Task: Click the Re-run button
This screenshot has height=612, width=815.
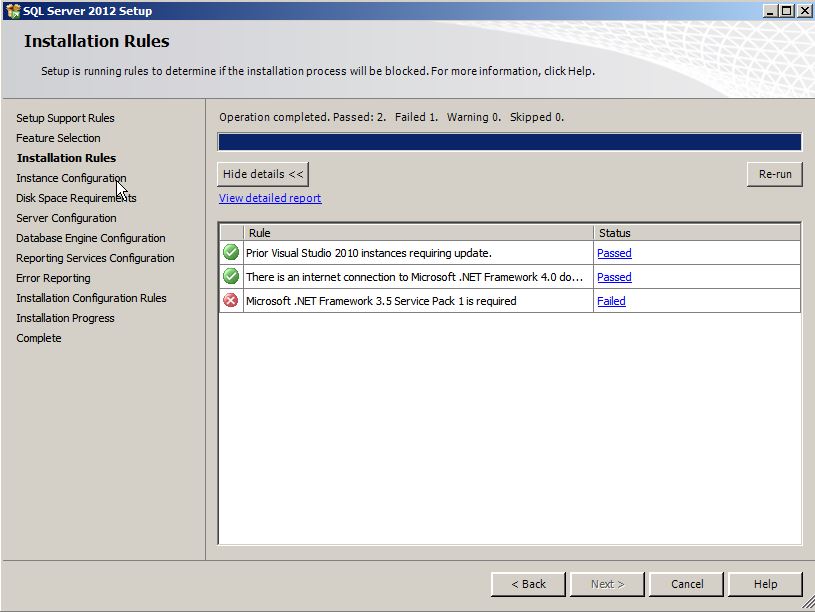Action: 774,174
